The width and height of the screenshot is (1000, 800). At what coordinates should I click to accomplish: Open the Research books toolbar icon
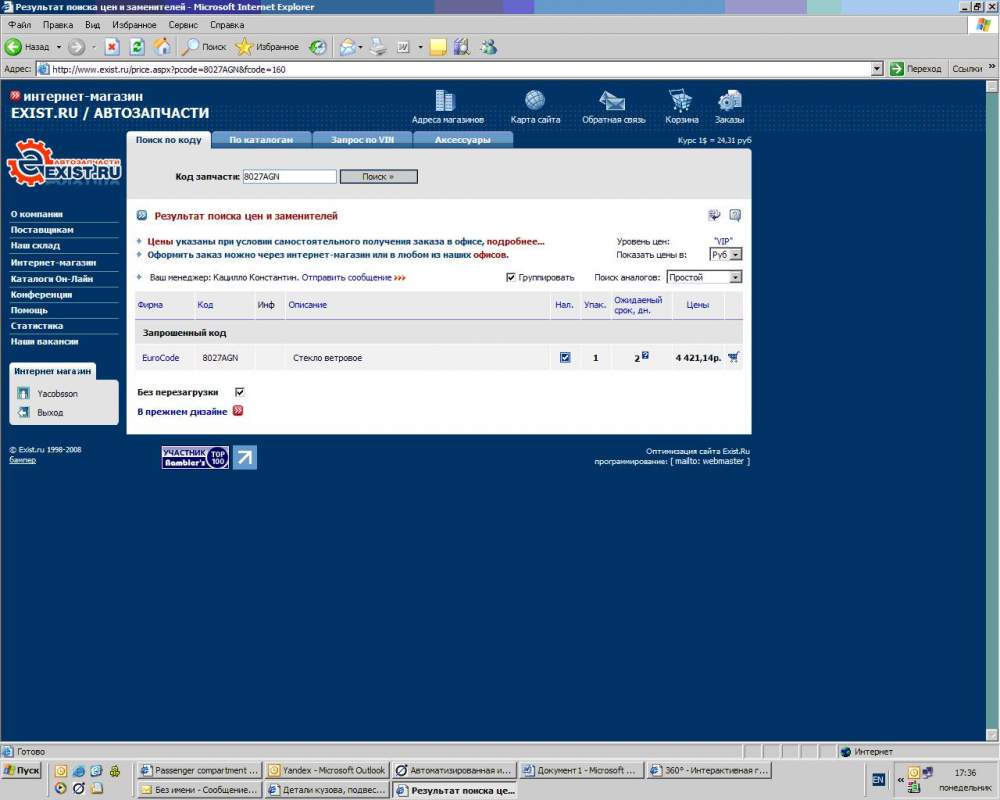tap(462, 47)
